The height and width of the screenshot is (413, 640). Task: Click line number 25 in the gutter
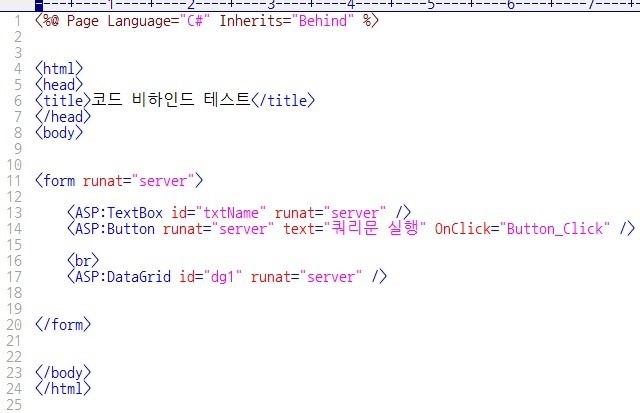coord(14,404)
